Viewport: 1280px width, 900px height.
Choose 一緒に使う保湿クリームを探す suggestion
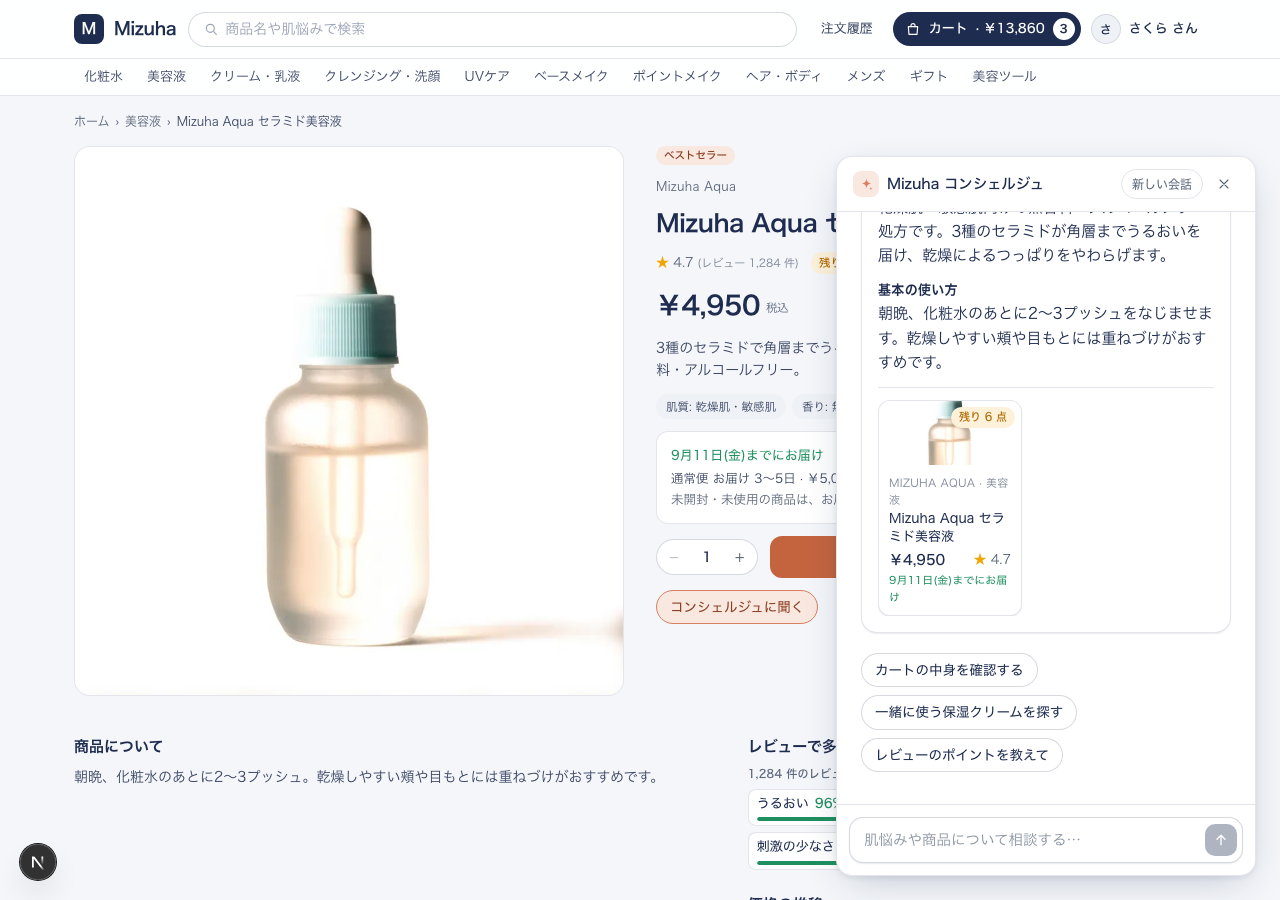(969, 712)
